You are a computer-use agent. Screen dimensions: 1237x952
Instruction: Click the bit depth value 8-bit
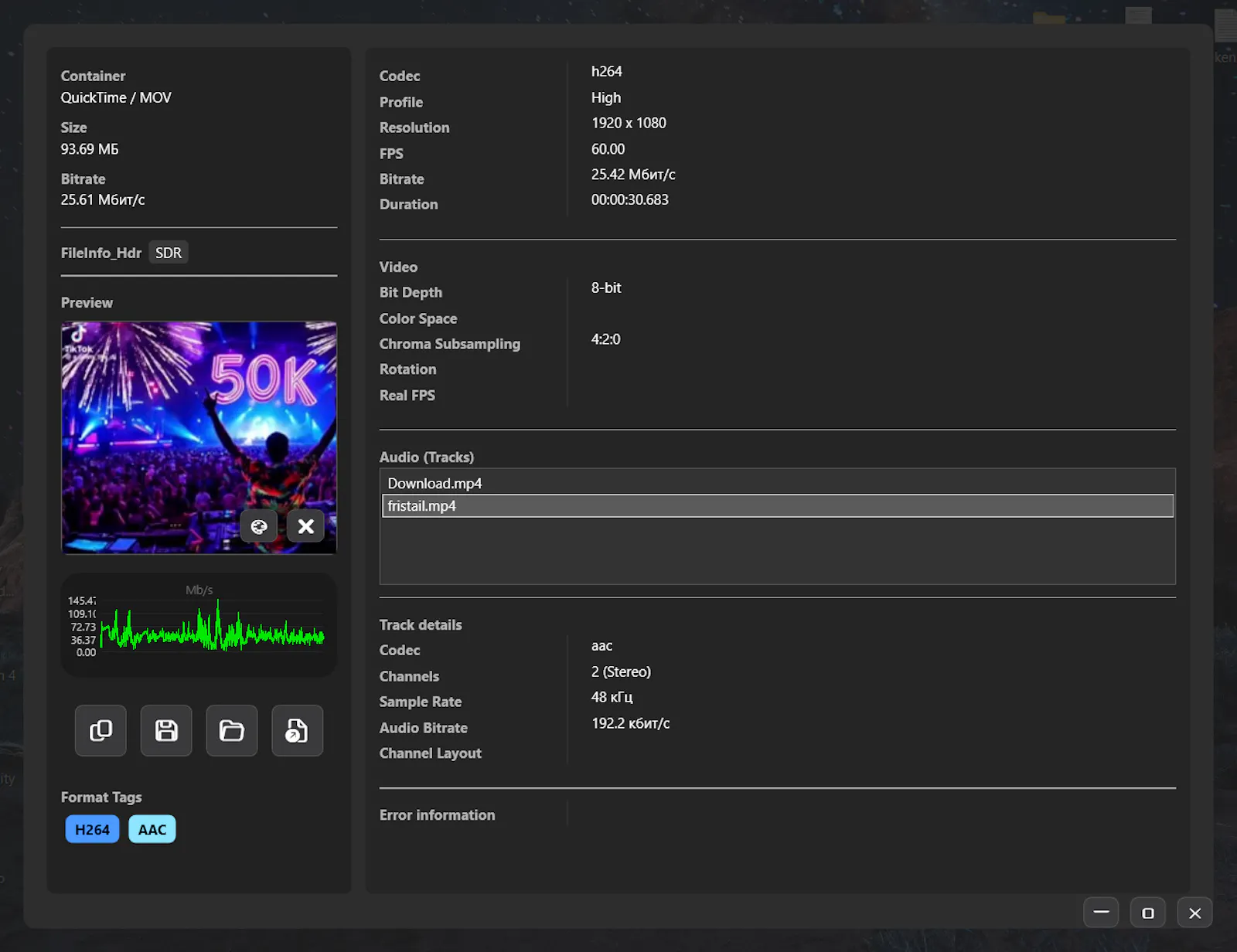point(606,287)
